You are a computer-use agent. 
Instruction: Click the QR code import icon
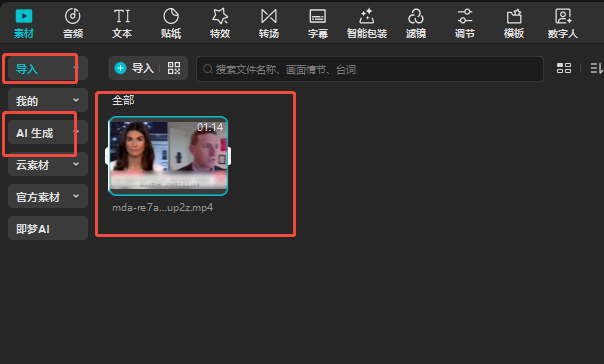[x=174, y=68]
